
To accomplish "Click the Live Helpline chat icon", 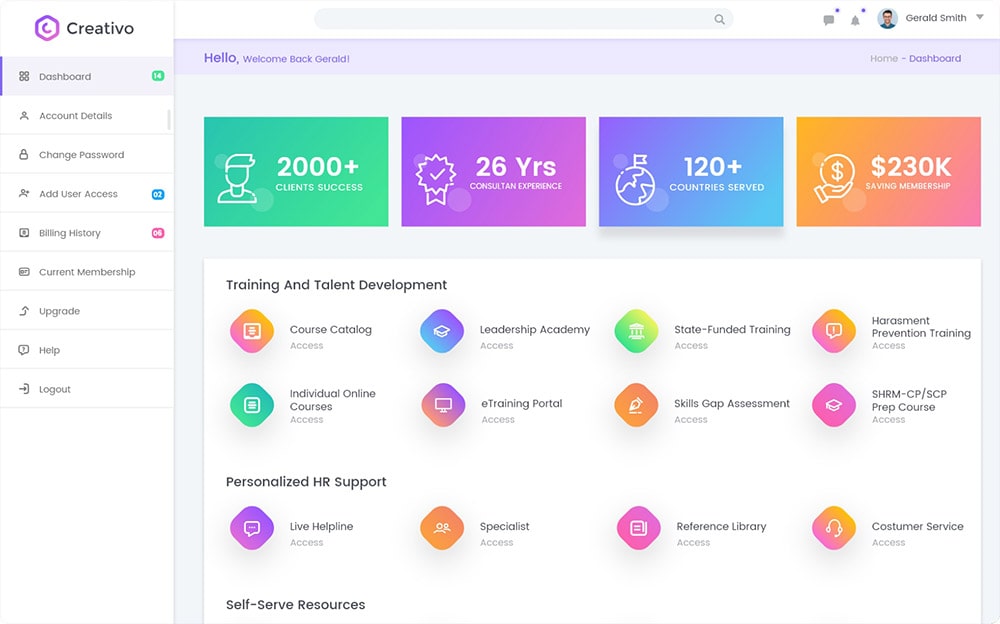I will pos(252,528).
